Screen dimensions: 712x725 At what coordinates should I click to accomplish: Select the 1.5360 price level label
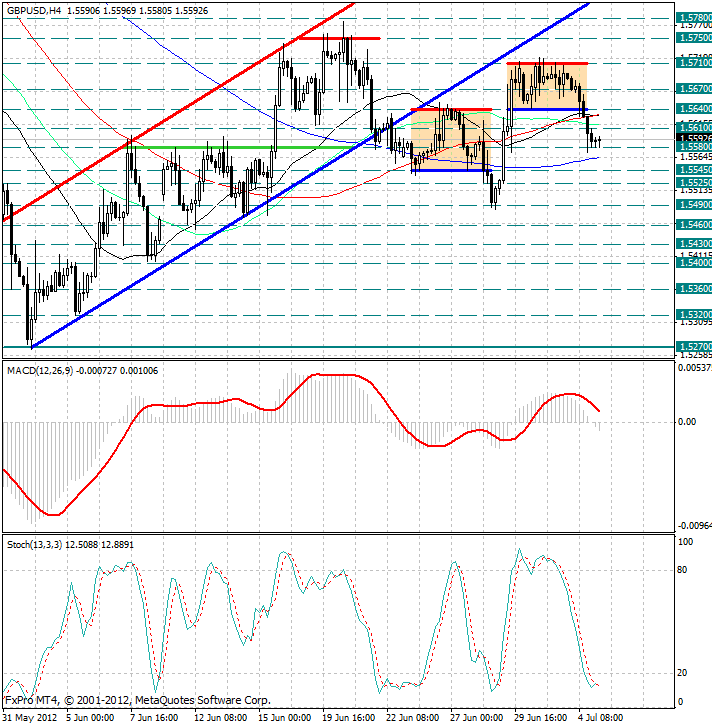[x=694, y=289]
